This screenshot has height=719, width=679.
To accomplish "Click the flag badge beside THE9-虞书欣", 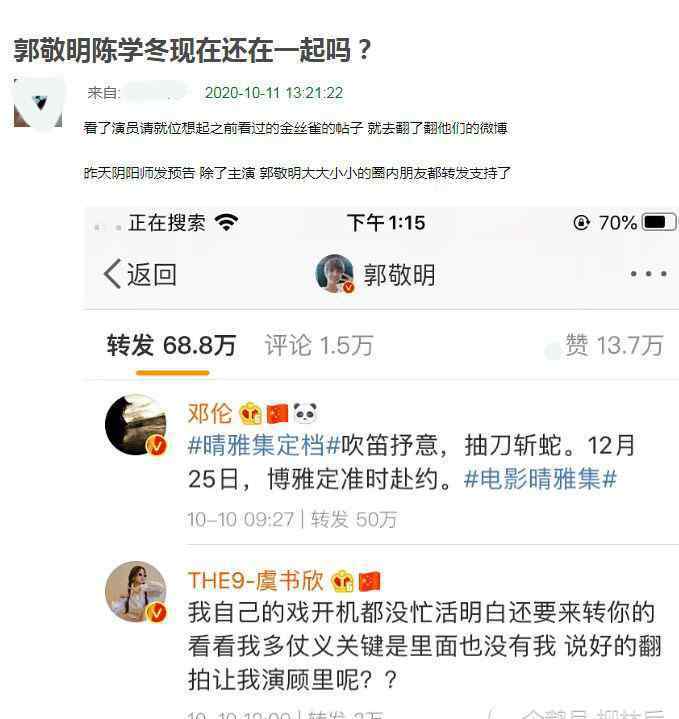I will pyautogui.click(x=370, y=581).
